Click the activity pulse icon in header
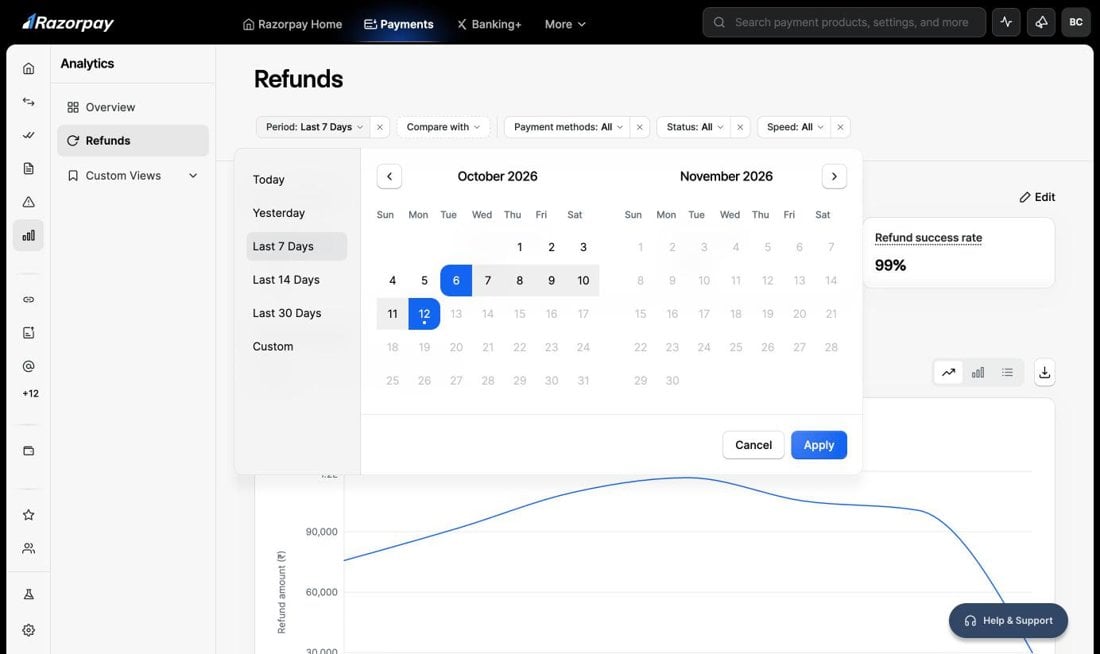This screenshot has height=654, width=1100. tap(1006, 22)
